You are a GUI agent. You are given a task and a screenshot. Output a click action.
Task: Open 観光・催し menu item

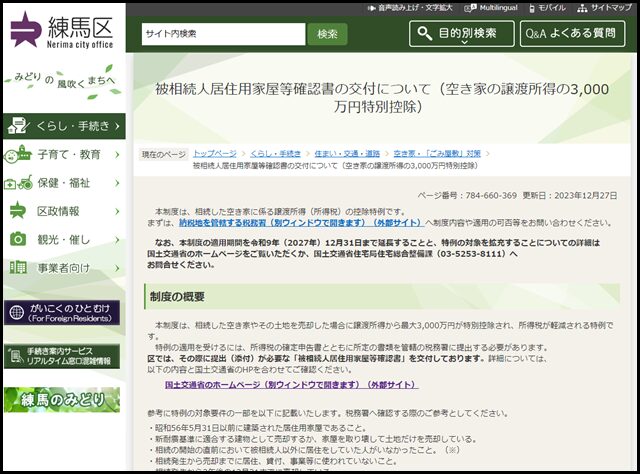click(x=64, y=240)
